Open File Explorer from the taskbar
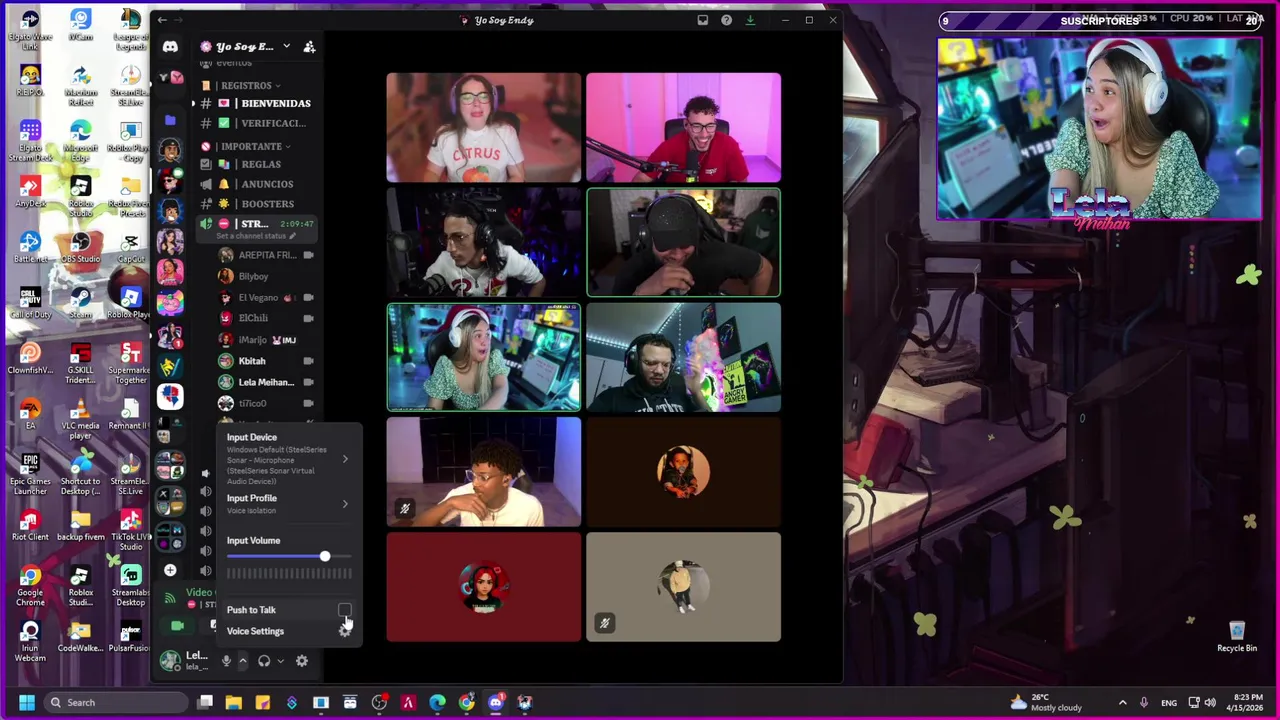Screen dimensions: 1280x720 click(233, 702)
